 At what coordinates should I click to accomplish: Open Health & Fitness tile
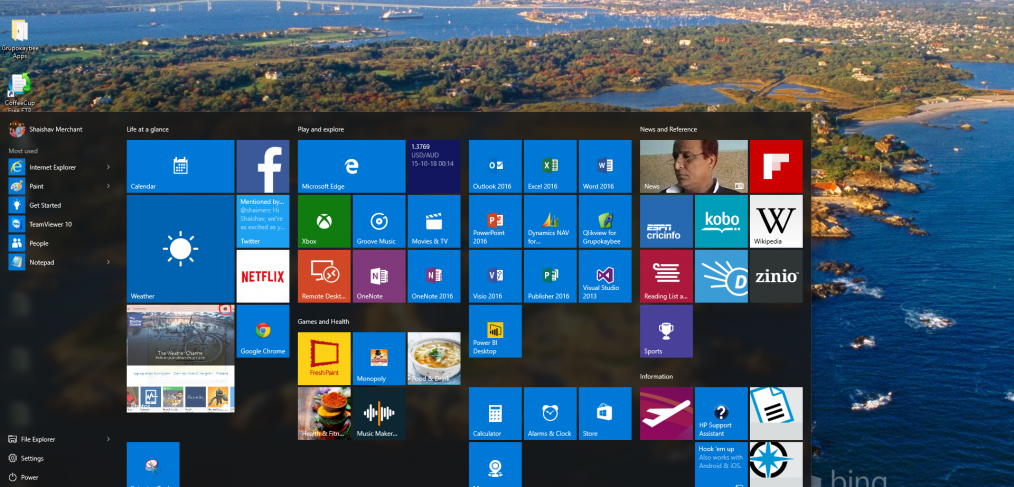pyautogui.click(x=324, y=413)
